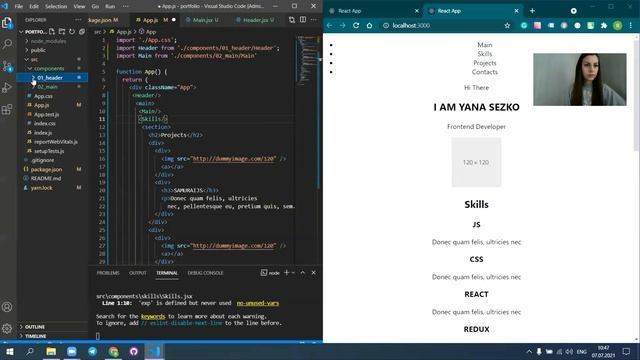Viewport: 640px width, 360px height.
Task: Open the Extensions view
Action: click(7, 109)
